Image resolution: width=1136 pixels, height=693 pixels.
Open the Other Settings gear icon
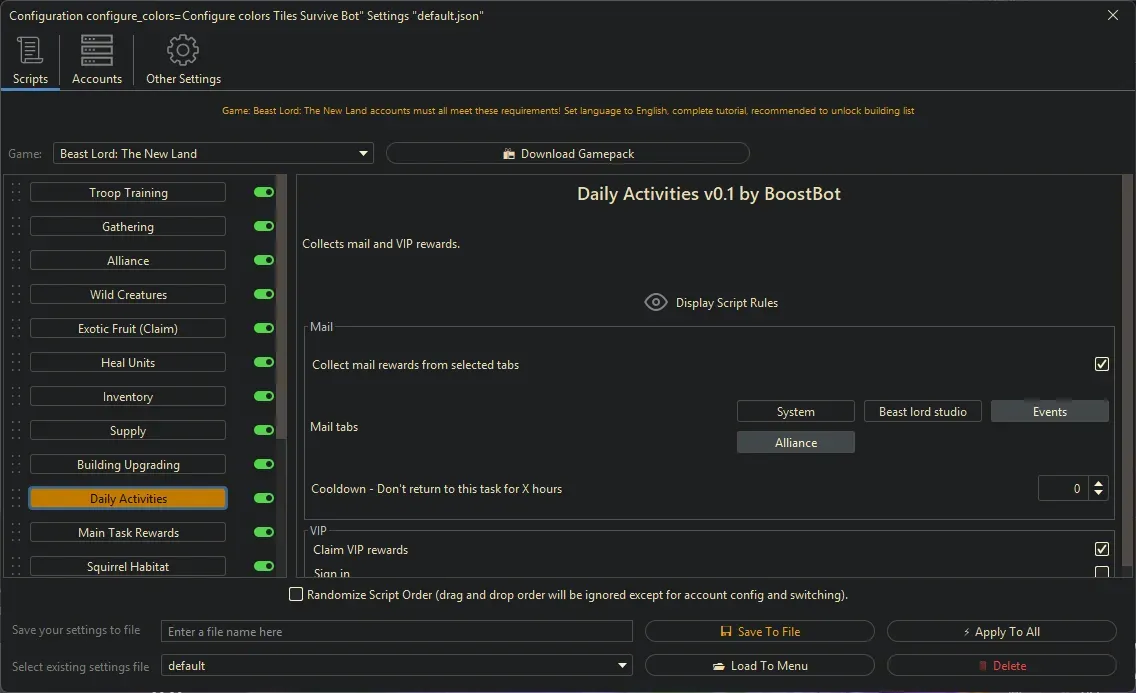183,49
